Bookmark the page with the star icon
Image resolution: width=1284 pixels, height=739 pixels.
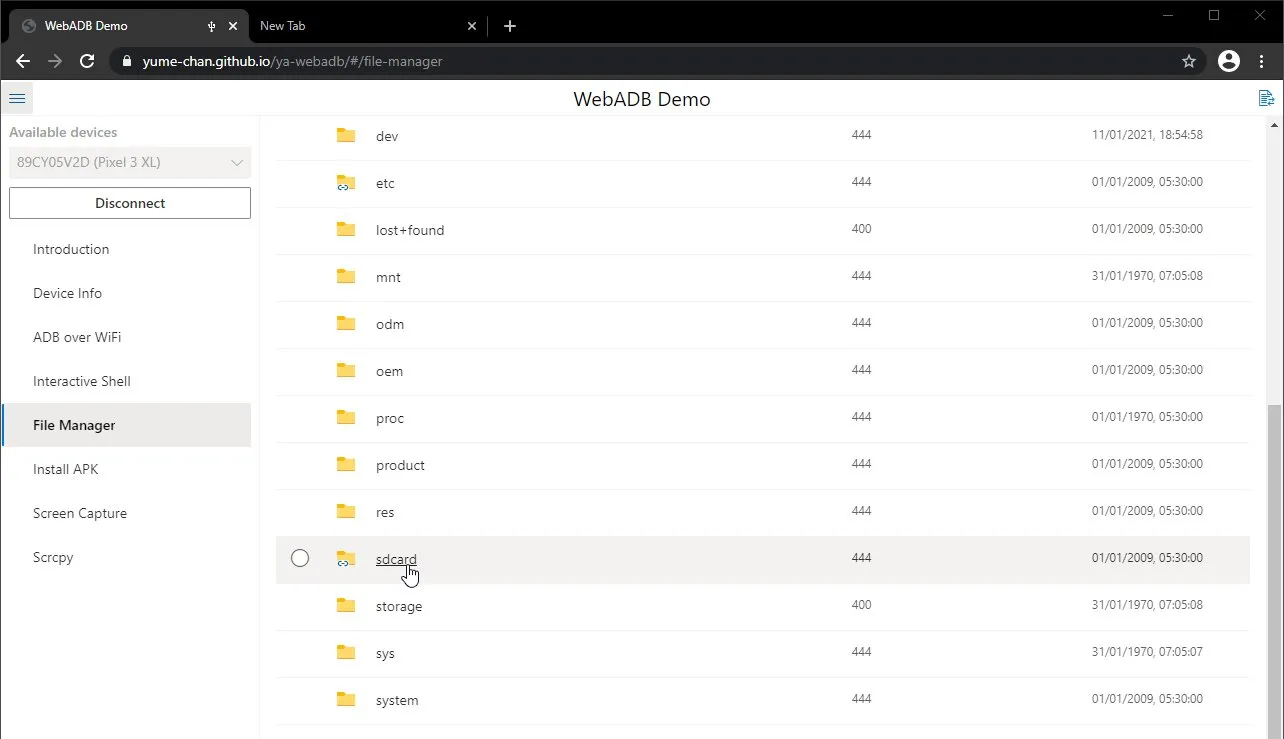click(1189, 61)
